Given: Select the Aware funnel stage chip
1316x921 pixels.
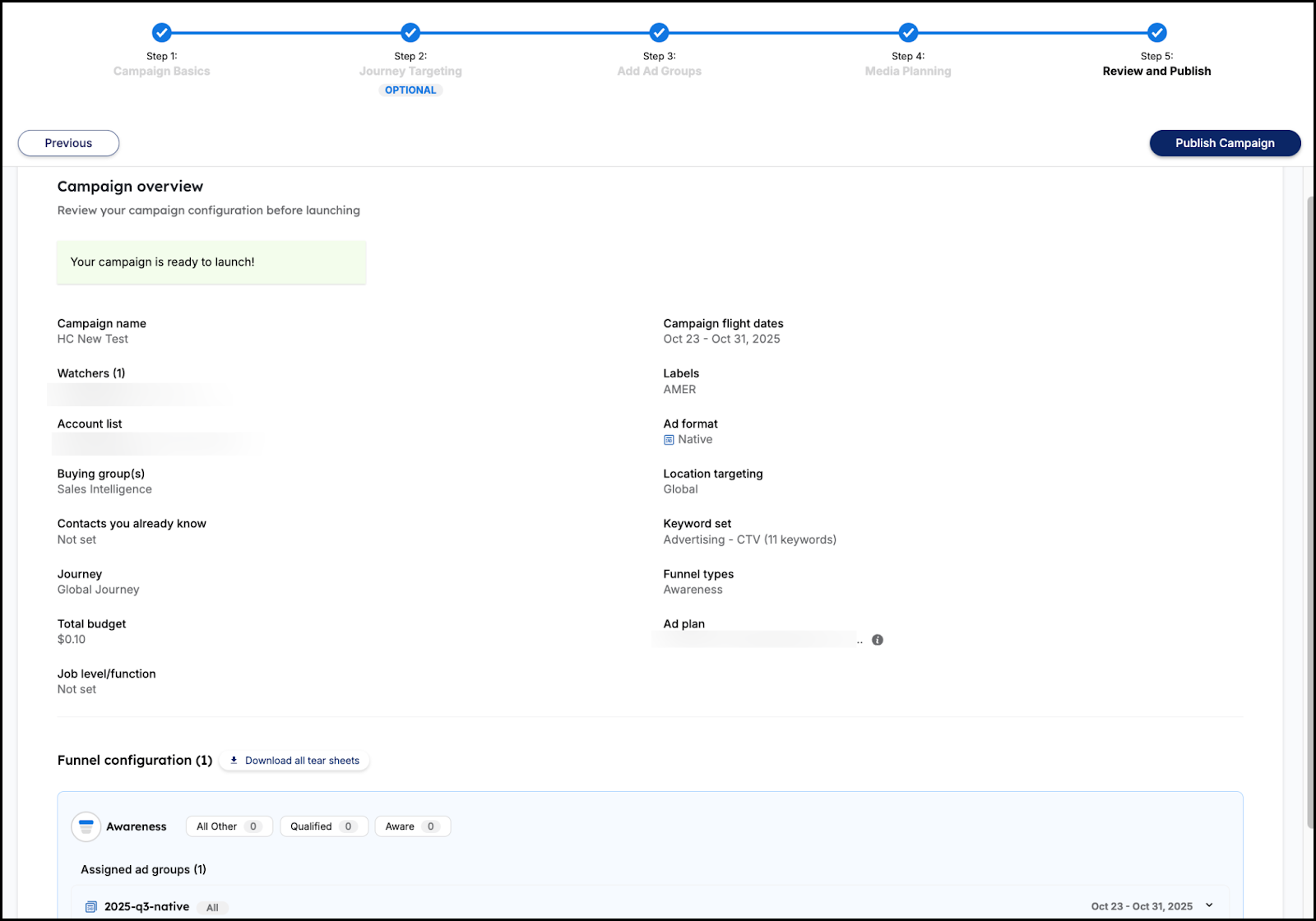Looking at the screenshot, I should 412,826.
